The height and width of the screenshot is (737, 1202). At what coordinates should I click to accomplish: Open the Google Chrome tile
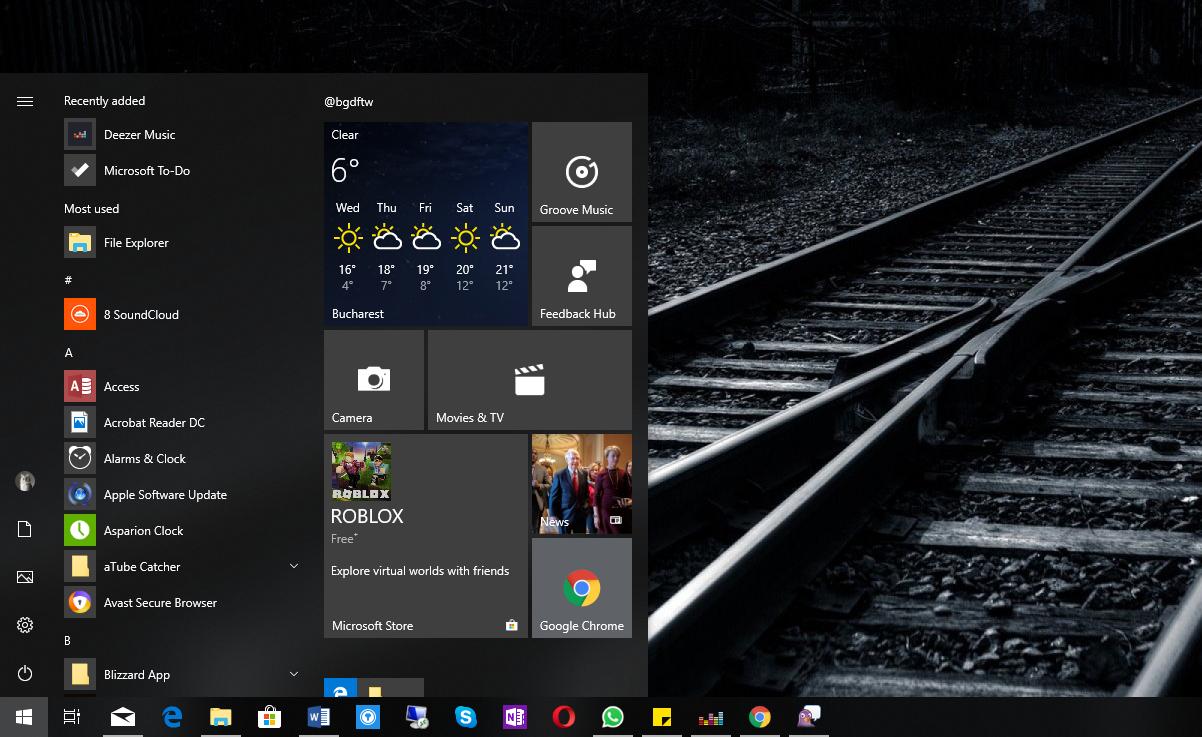point(582,588)
